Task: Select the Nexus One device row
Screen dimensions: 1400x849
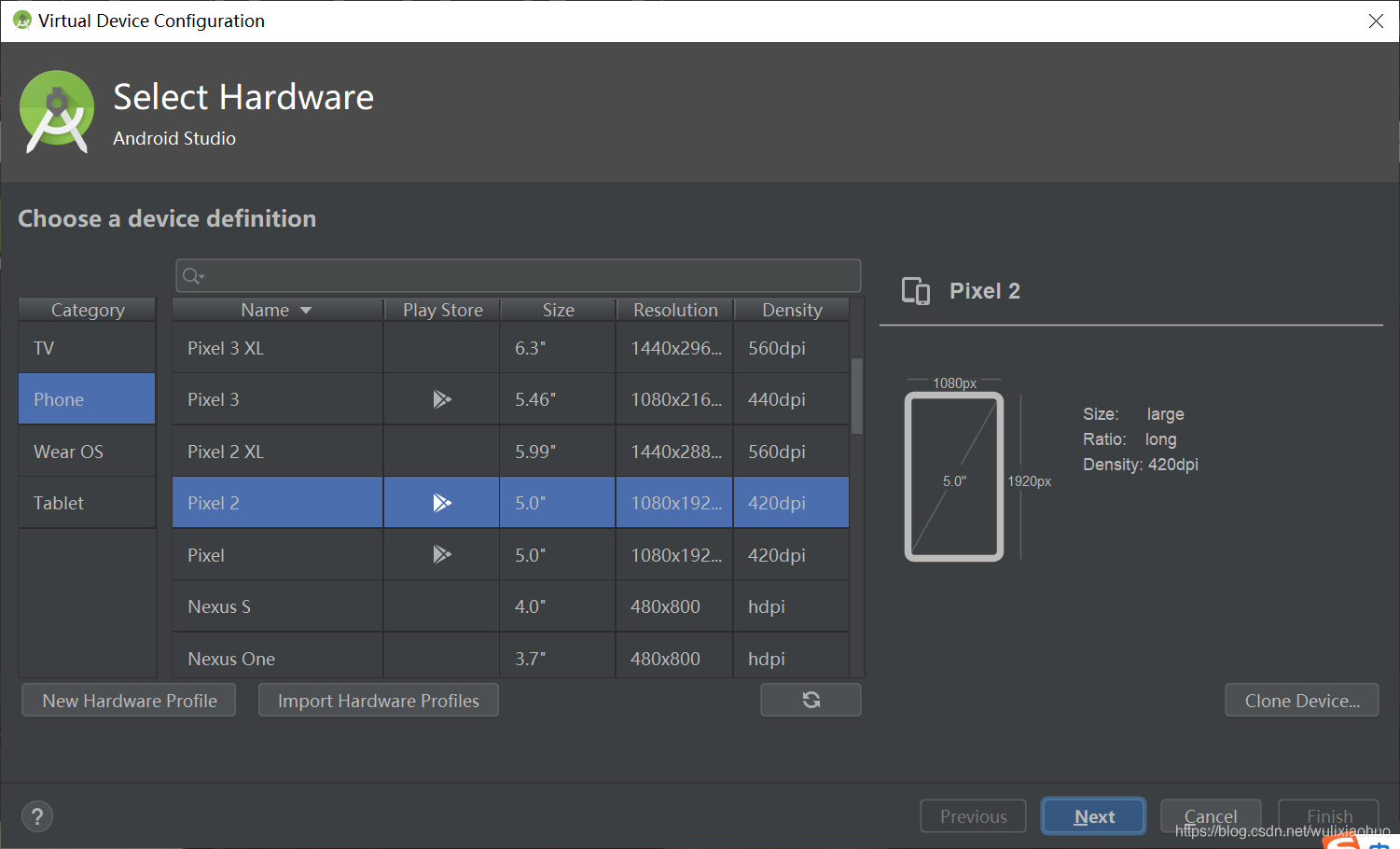Action: [510, 656]
